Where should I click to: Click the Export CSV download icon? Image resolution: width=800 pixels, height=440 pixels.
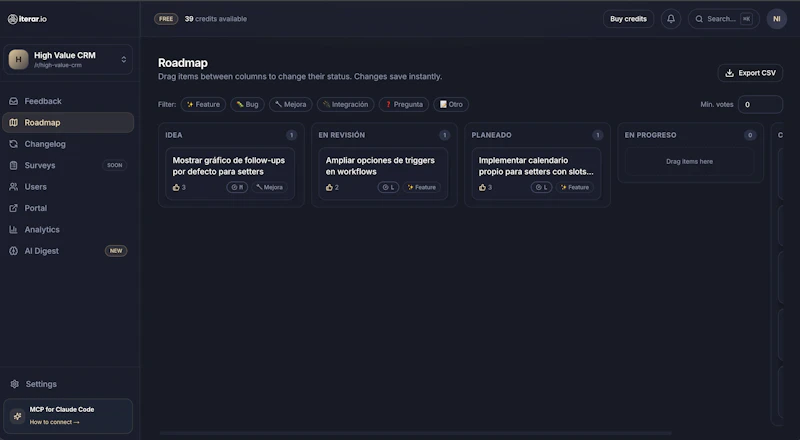730,73
